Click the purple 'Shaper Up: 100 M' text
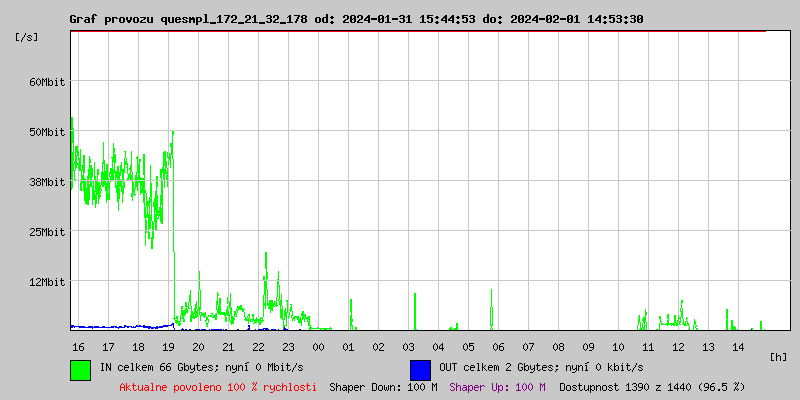800x400 pixels. pyautogui.click(x=497, y=386)
